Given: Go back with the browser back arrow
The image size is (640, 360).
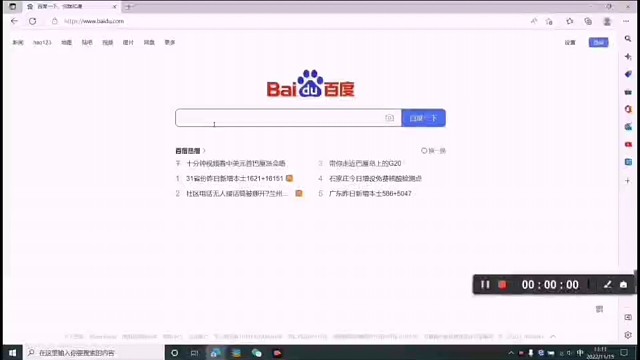Looking at the screenshot, I should 14,21.
